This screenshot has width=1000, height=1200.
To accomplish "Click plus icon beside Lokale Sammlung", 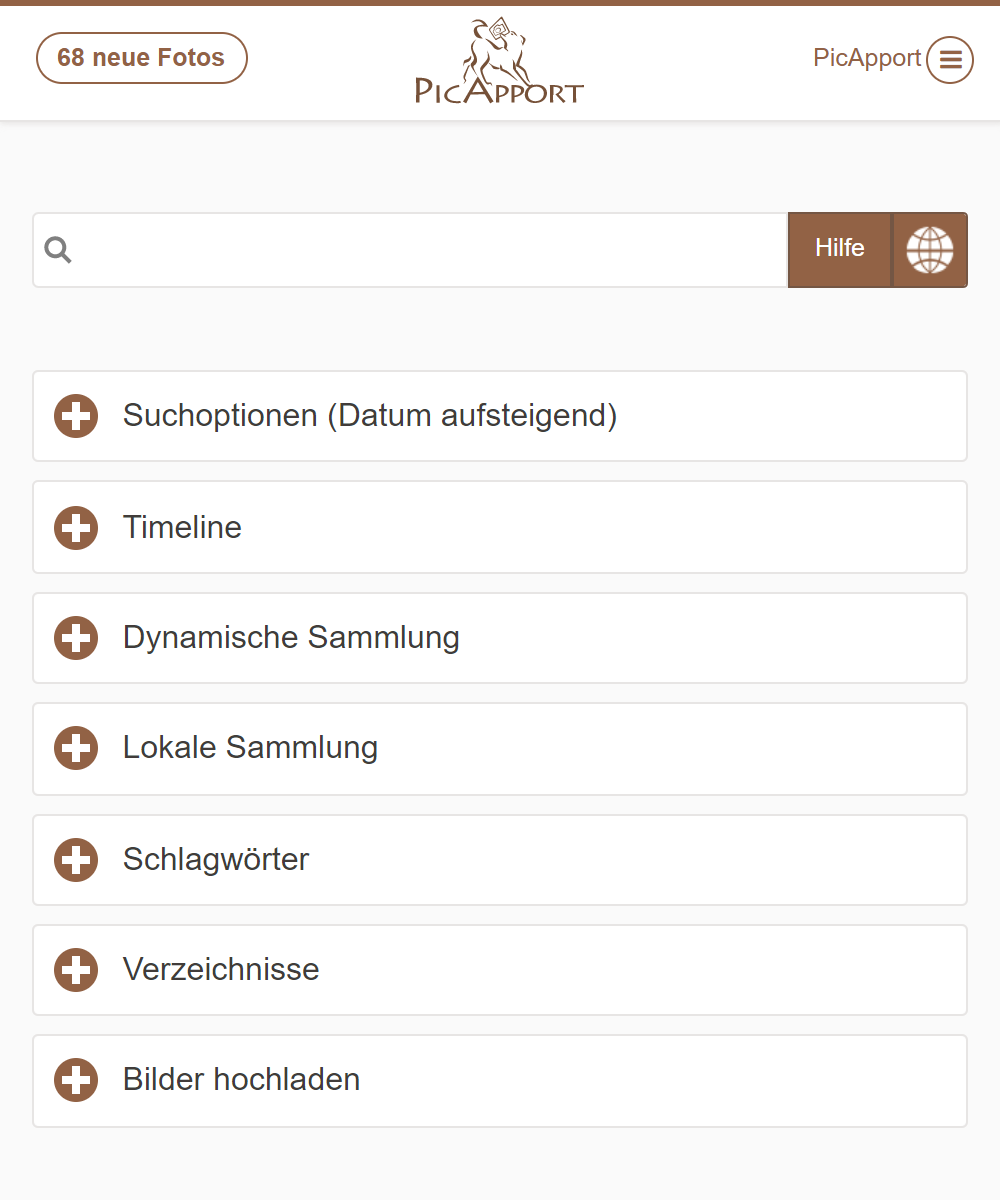I will click(76, 748).
